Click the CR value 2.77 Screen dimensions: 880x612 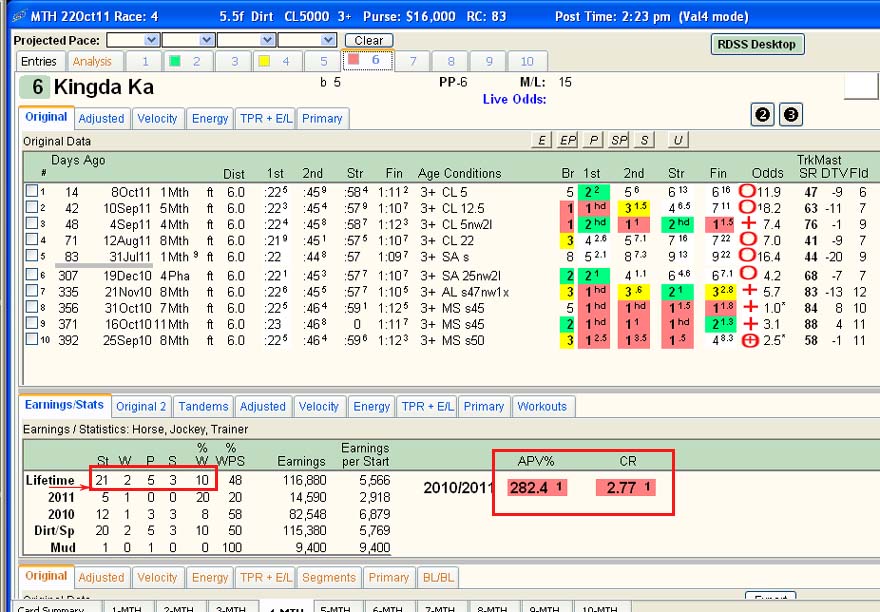(x=626, y=487)
